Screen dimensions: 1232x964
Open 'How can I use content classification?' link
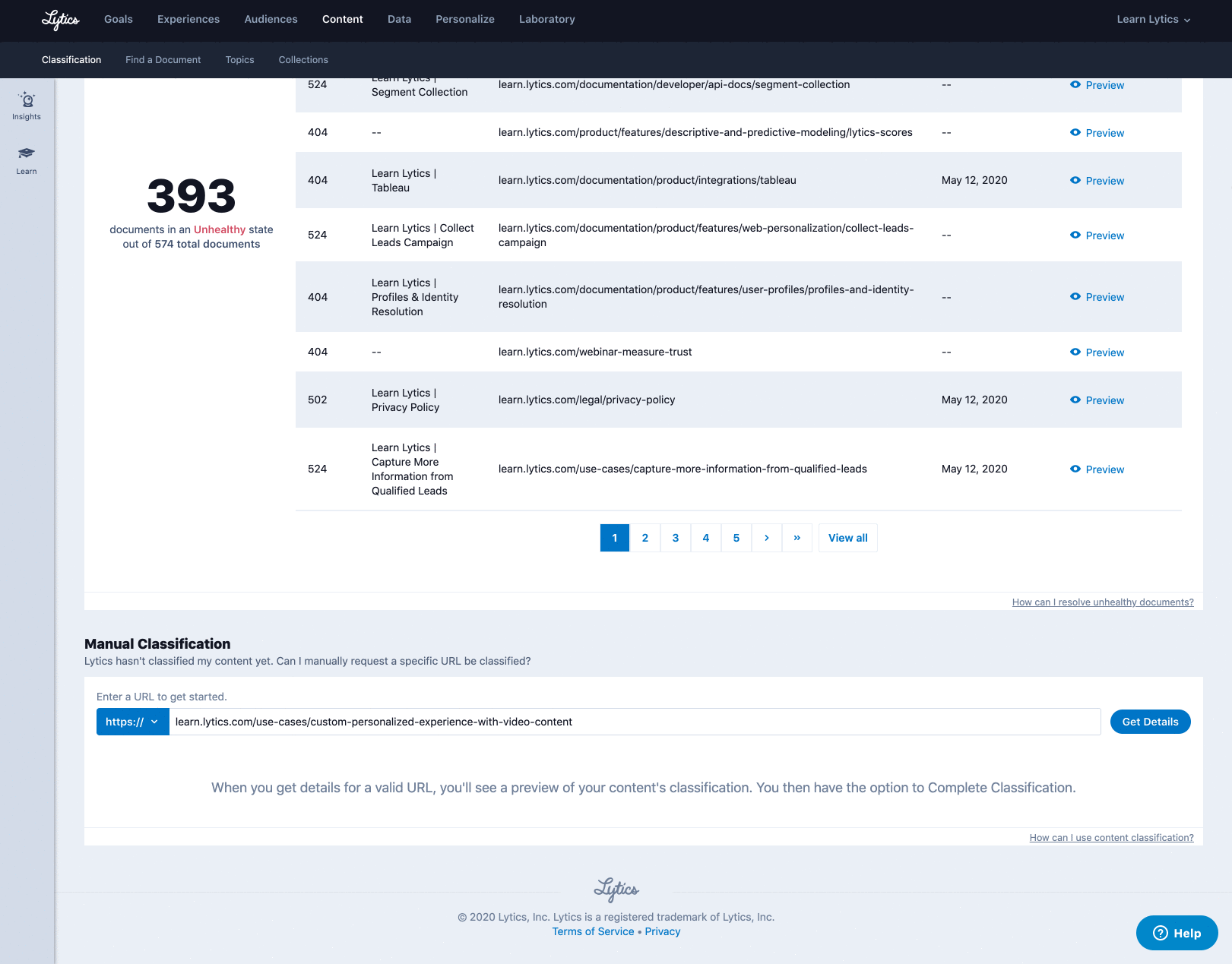click(1112, 838)
